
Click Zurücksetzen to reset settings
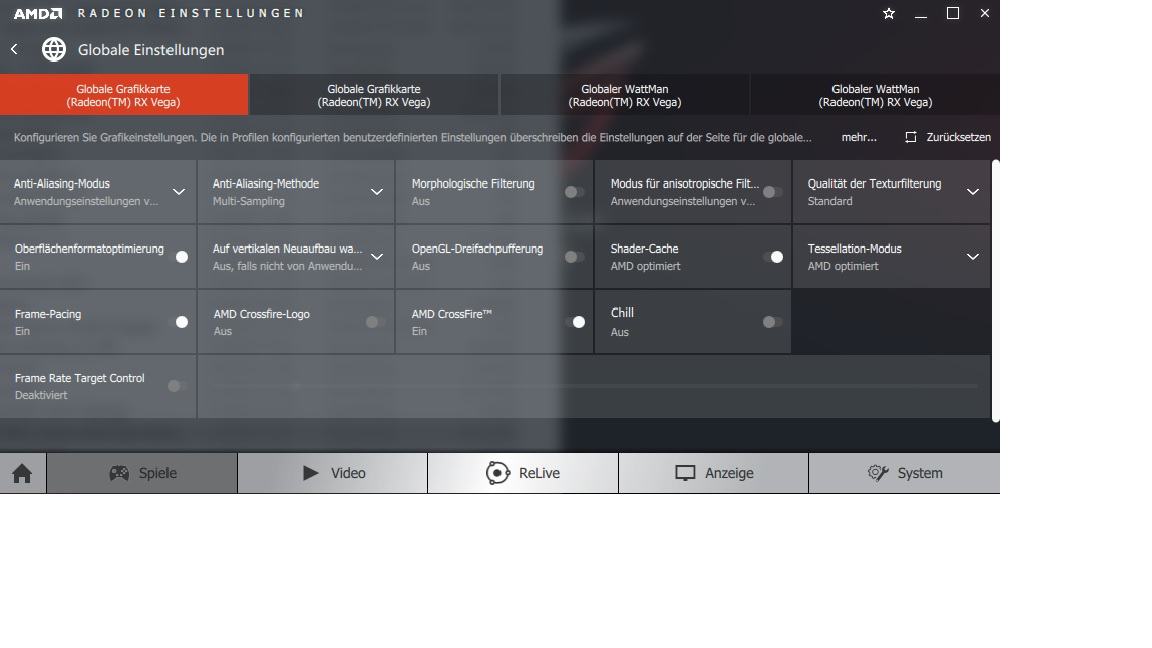click(x=958, y=137)
